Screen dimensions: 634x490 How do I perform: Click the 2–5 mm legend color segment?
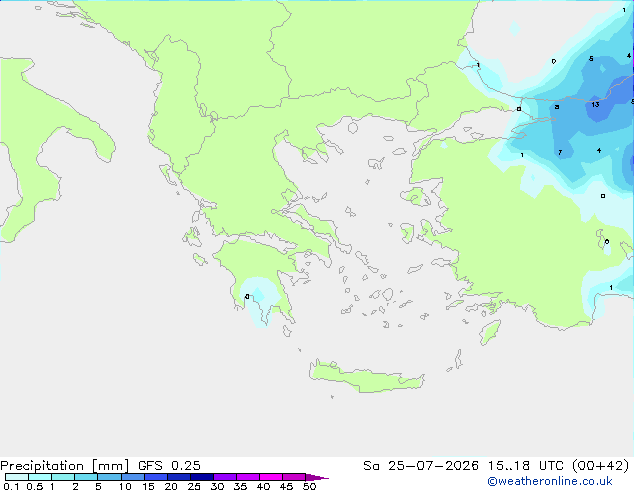[86, 477]
